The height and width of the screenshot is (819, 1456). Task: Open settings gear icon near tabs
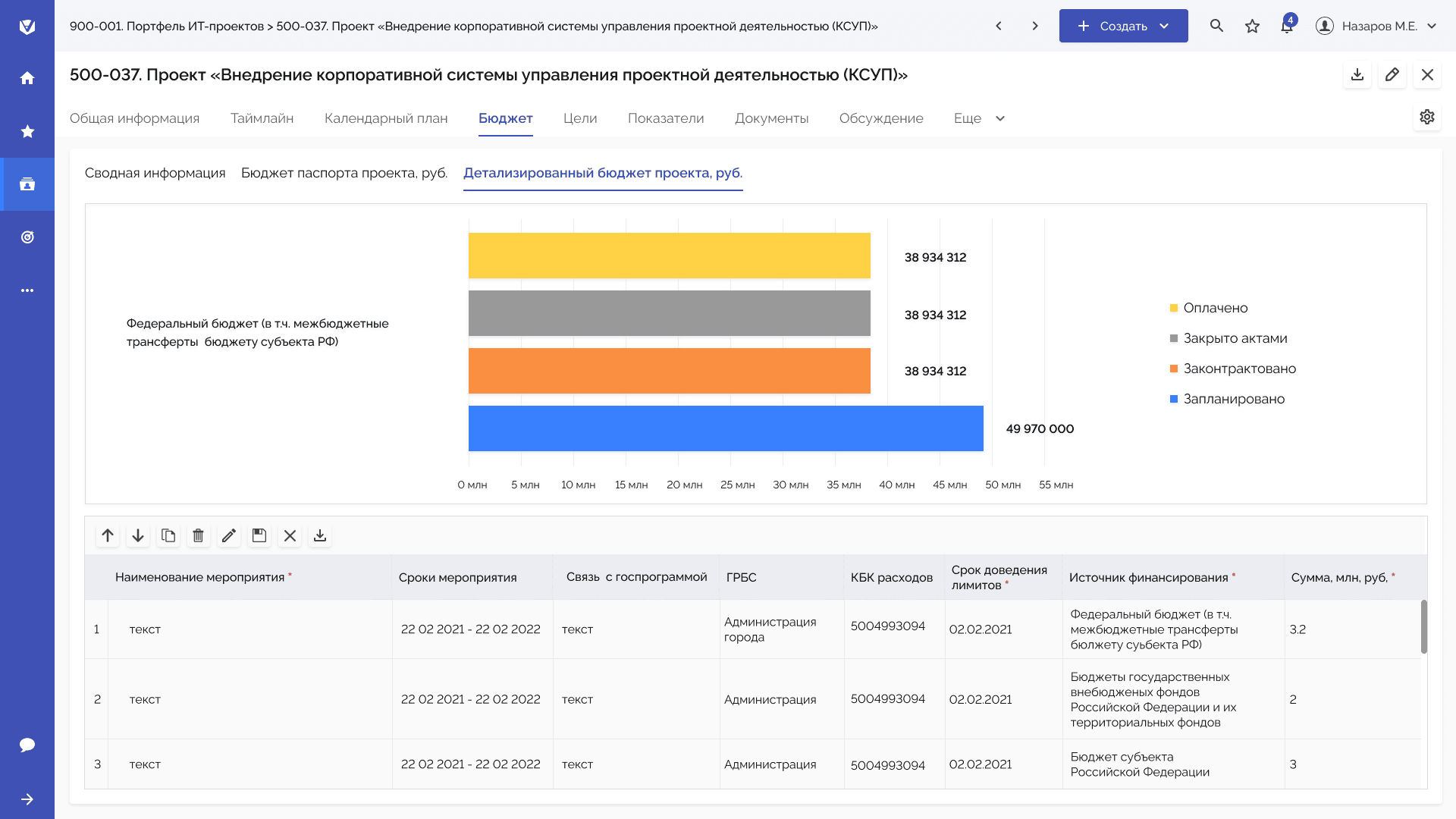click(x=1427, y=117)
